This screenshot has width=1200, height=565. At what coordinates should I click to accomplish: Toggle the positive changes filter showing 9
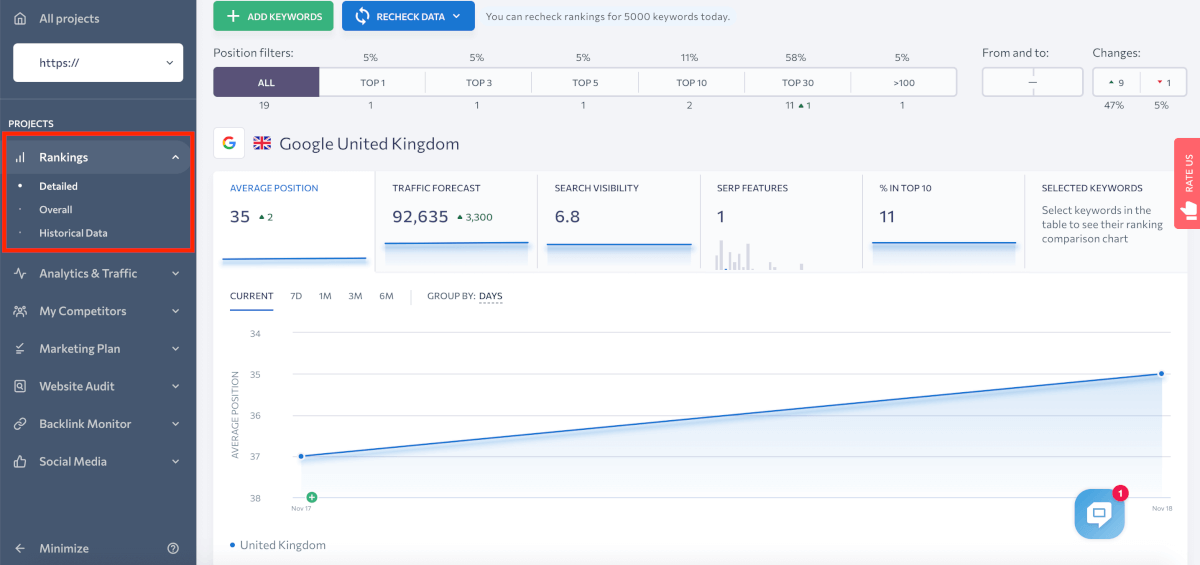point(1114,82)
